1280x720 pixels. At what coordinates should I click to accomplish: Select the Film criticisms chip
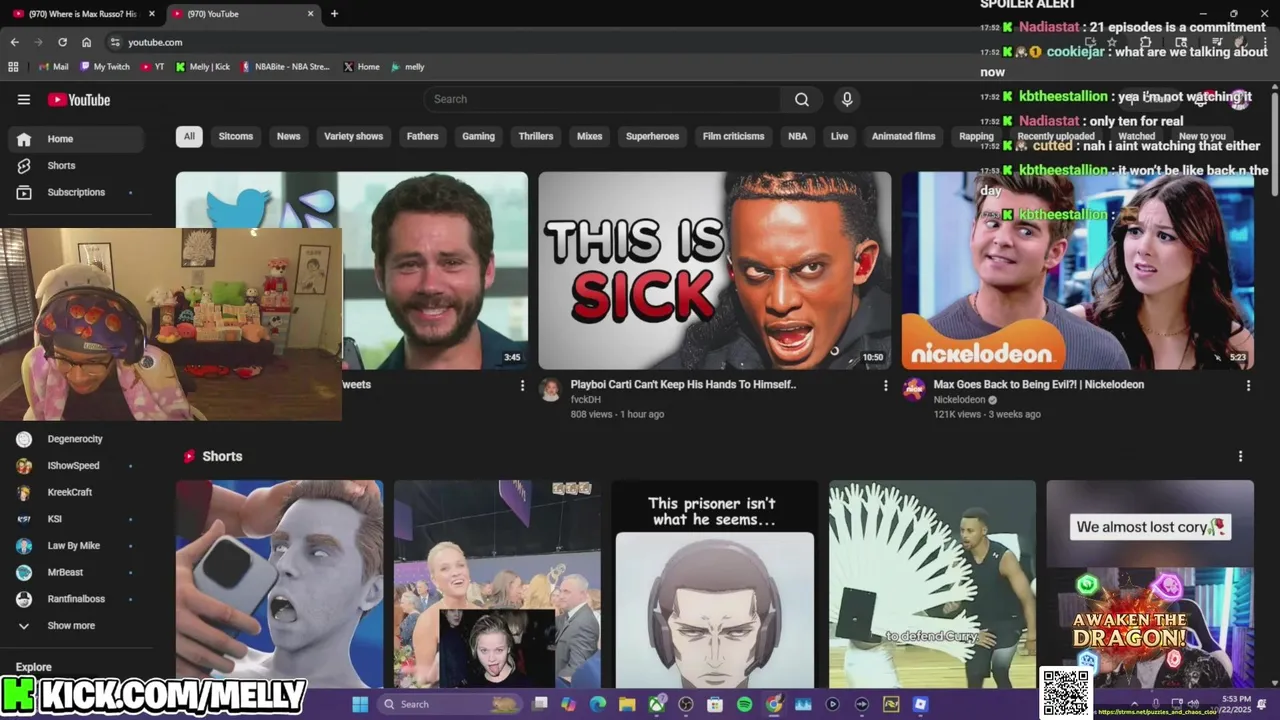(x=733, y=136)
